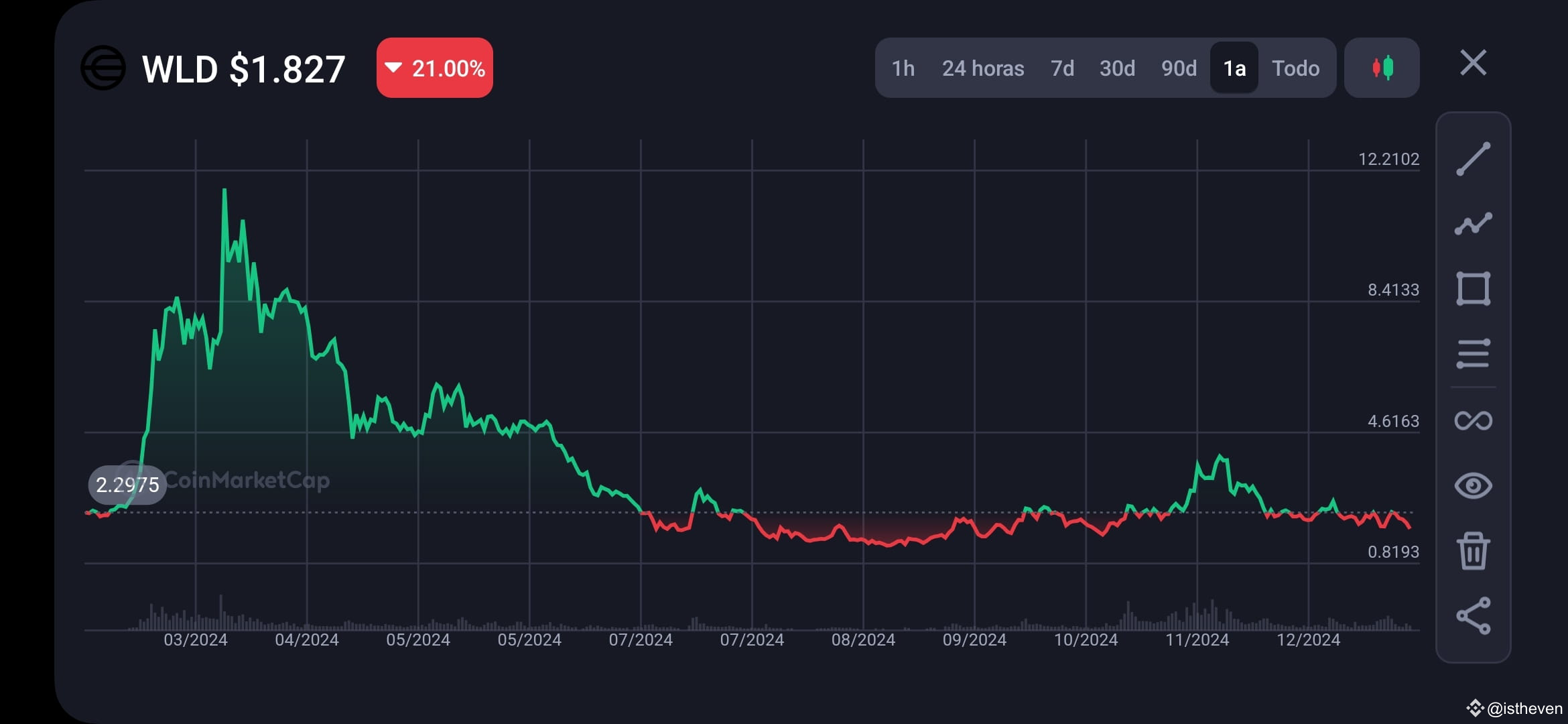Tap the 03/2024 date axis label
The width and height of the screenshot is (1568, 724).
(196, 640)
